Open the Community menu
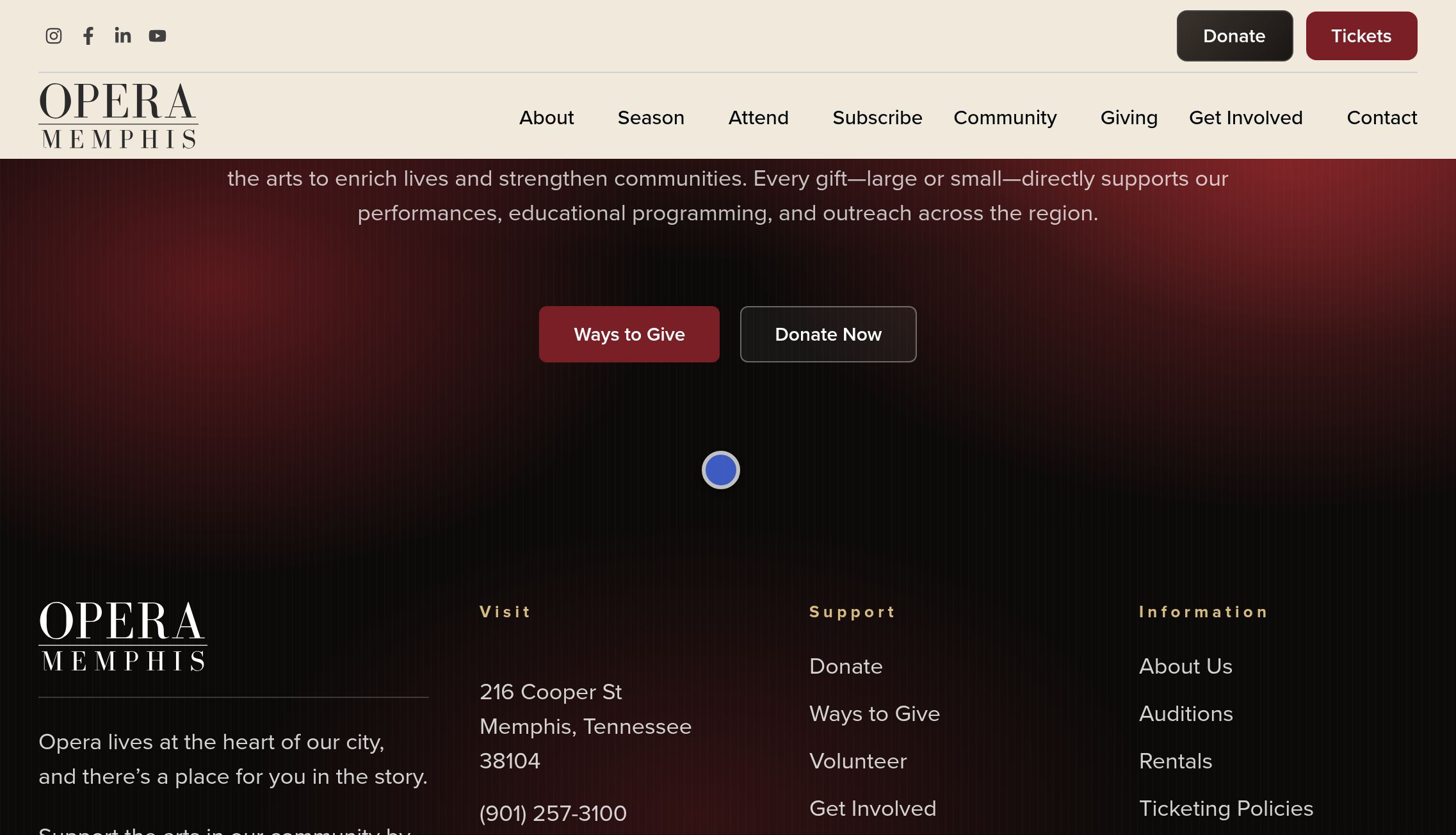Viewport: 1456px width, 835px height. pyautogui.click(x=1005, y=118)
